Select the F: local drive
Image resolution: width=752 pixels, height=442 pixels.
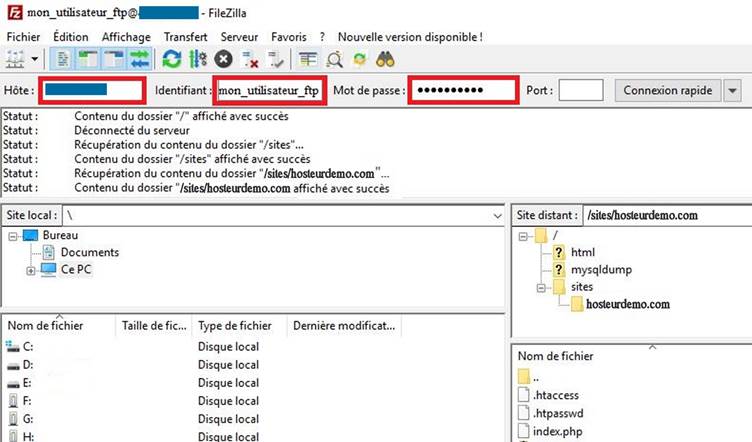click(27, 401)
